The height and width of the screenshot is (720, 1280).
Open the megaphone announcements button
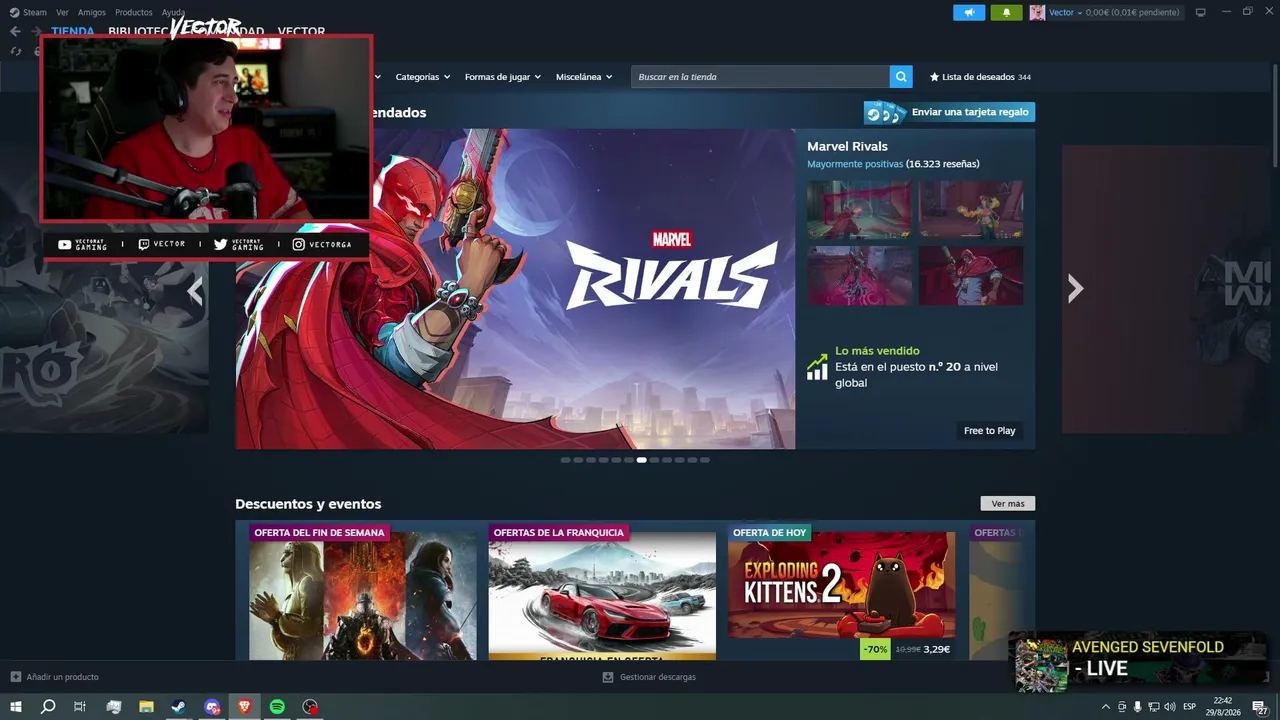coord(969,12)
